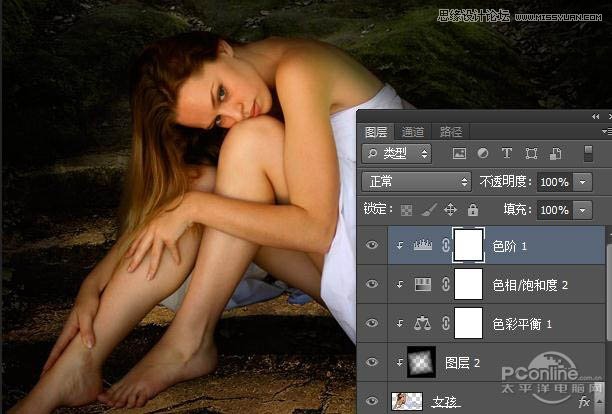Select 色彩平衡 1 layer mask thumbnail
612x414 pixels.
pyautogui.click(x=468, y=323)
